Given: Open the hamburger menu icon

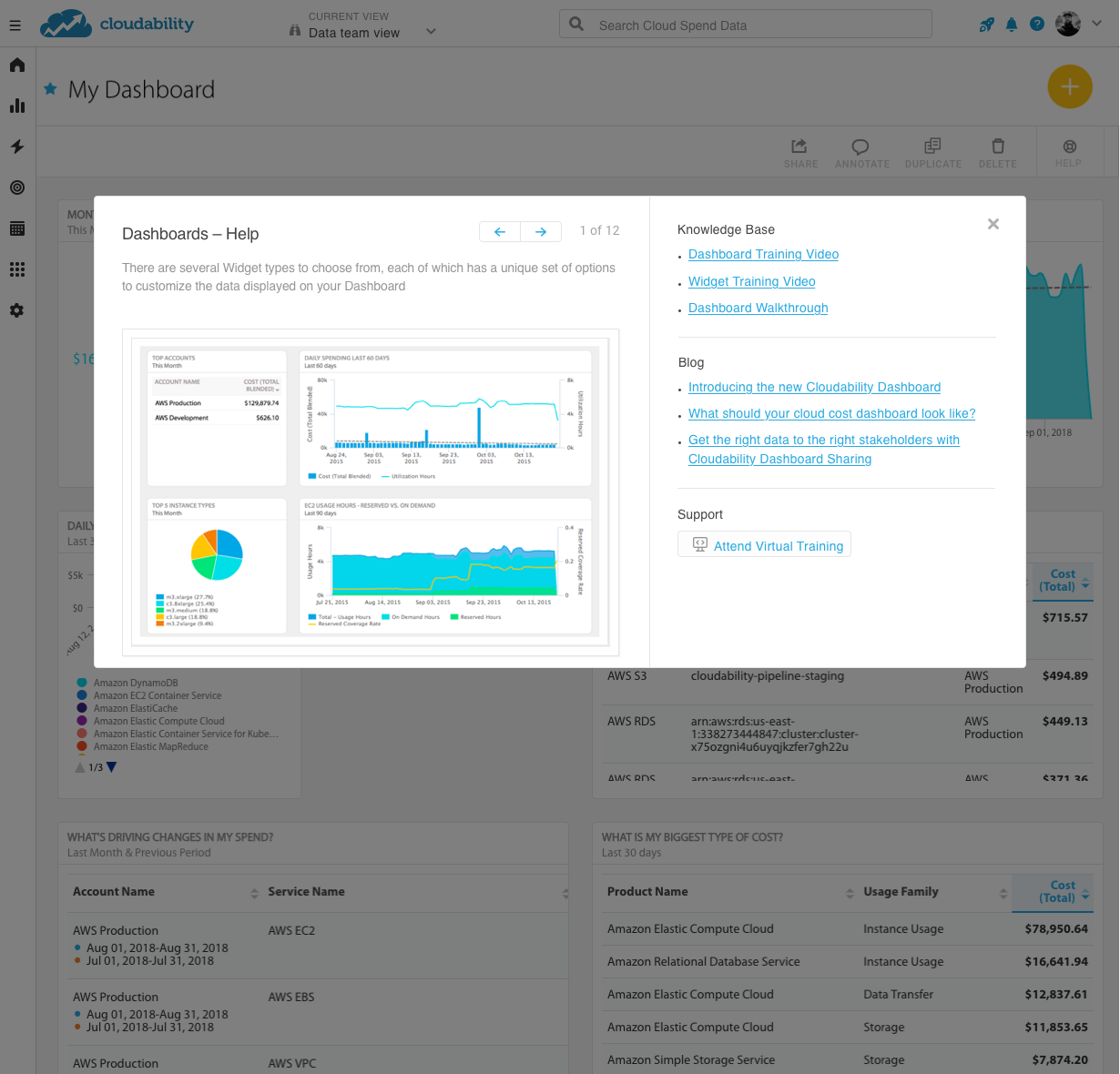Looking at the screenshot, I should click(15, 25).
